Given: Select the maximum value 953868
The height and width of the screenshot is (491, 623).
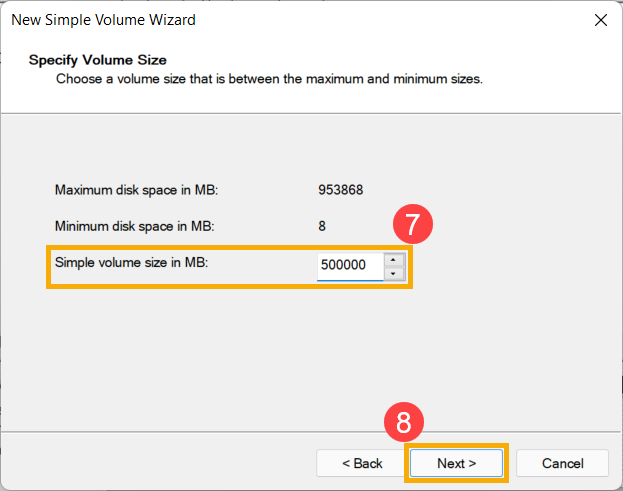Looking at the screenshot, I should click(x=341, y=189).
